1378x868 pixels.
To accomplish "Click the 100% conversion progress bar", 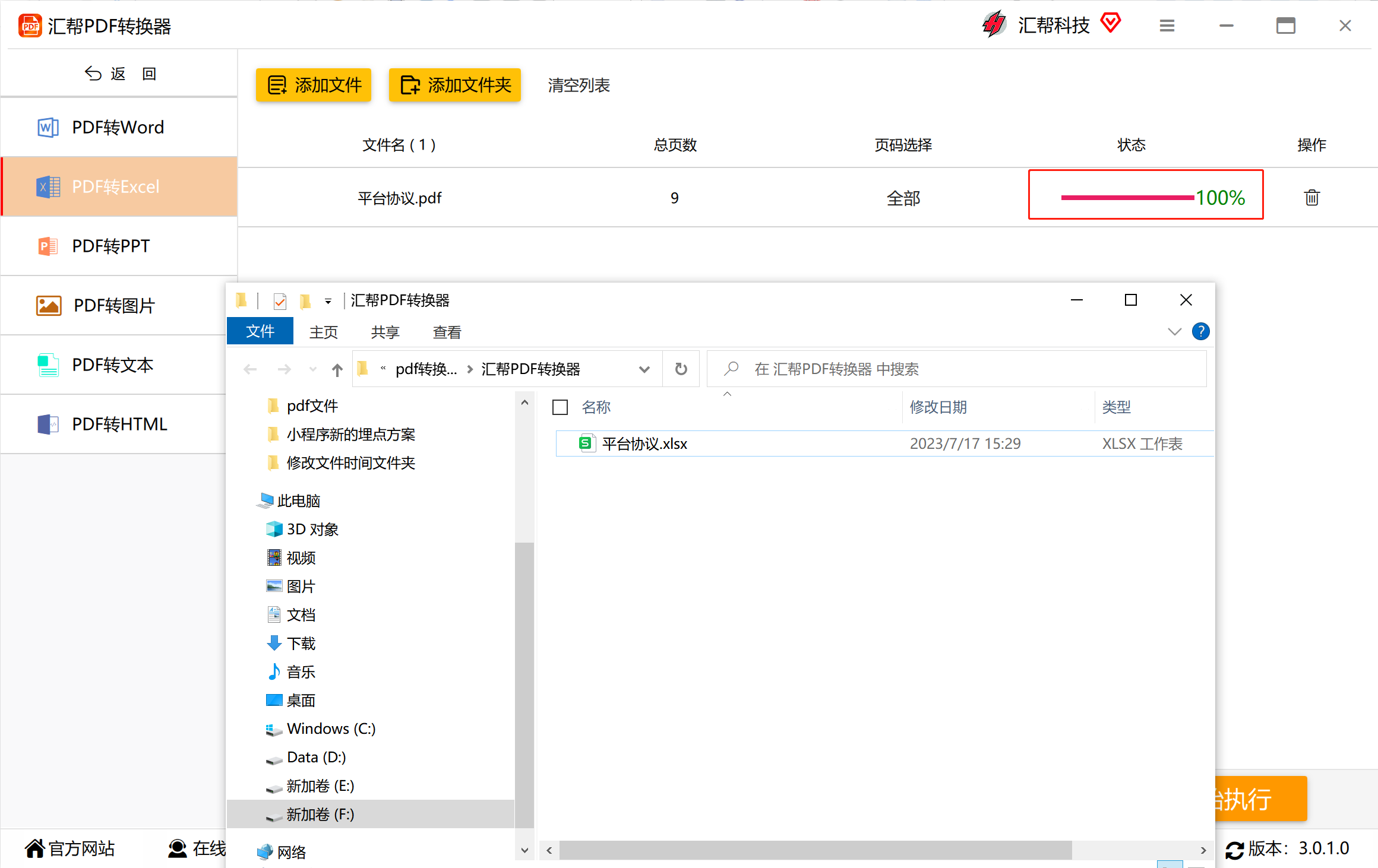I will 1127,198.
